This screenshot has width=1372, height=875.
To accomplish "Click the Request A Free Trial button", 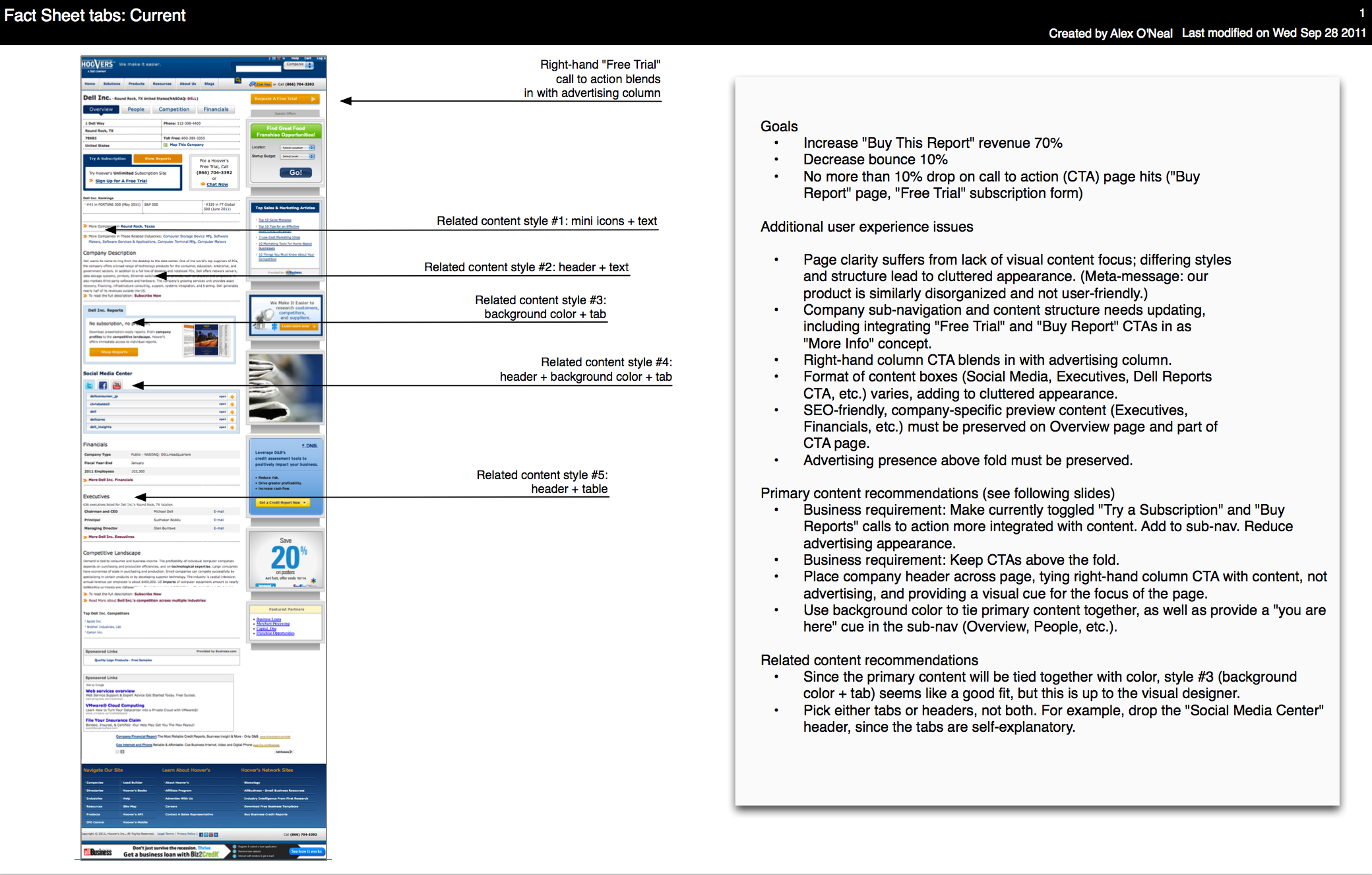I will [x=285, y=99].
